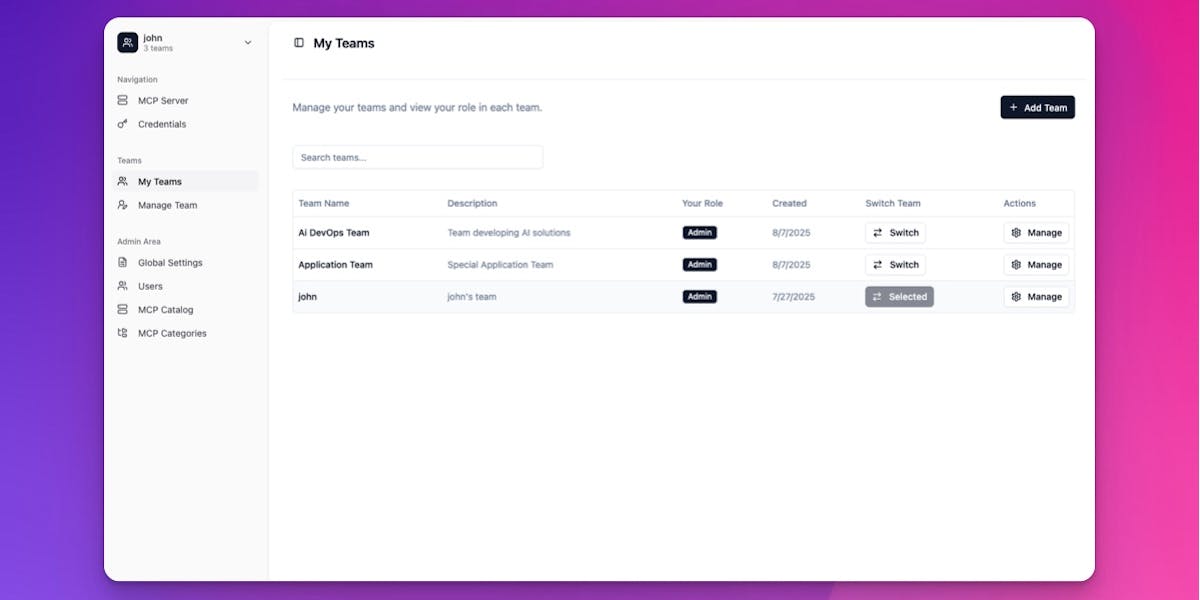Open the MCP Catalog server icon
This screenshot has height=600, width=1200.
point(123,309)
